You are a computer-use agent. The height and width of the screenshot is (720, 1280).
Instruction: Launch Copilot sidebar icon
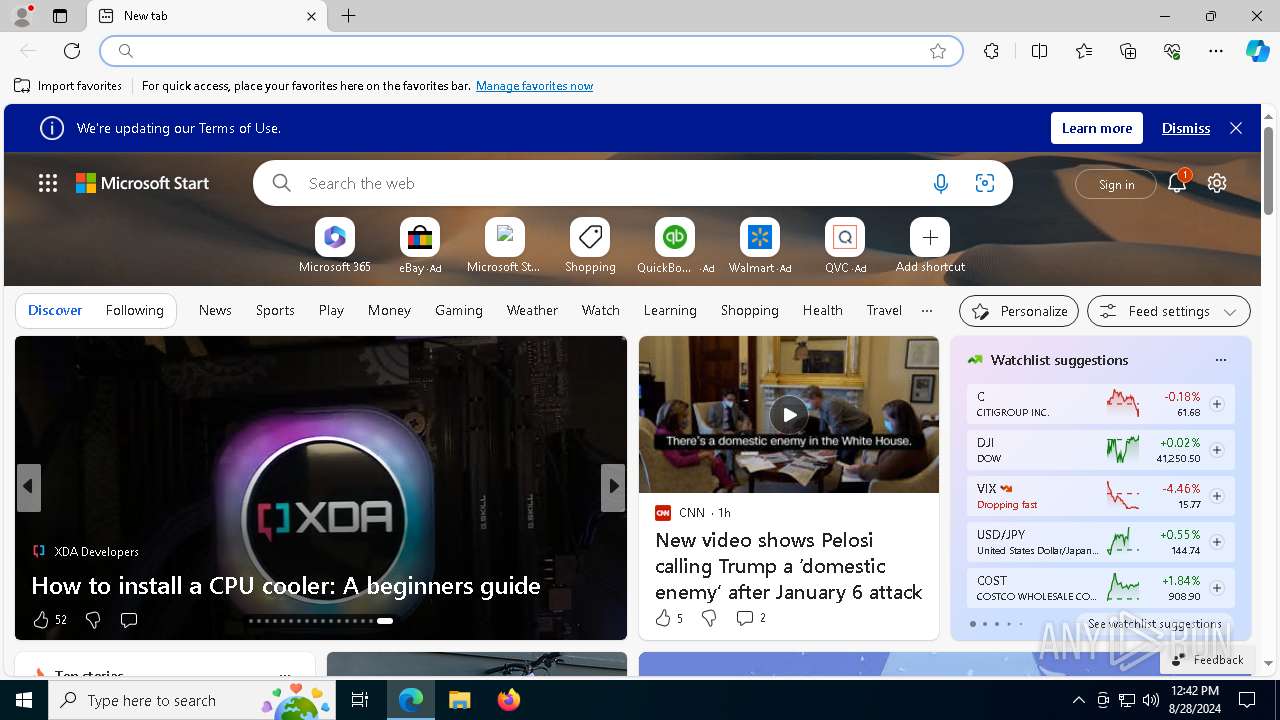1257,51
